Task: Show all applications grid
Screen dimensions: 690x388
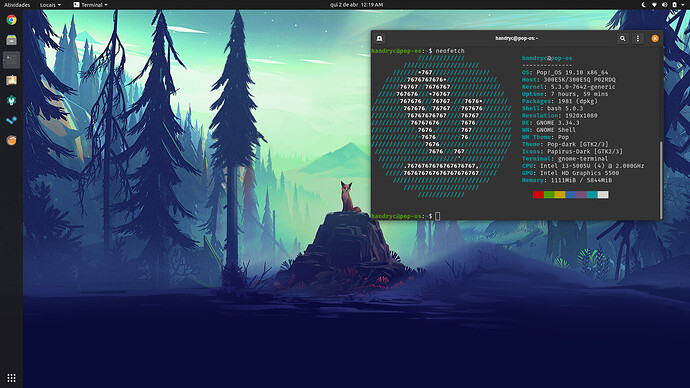Action: (11, 378)
